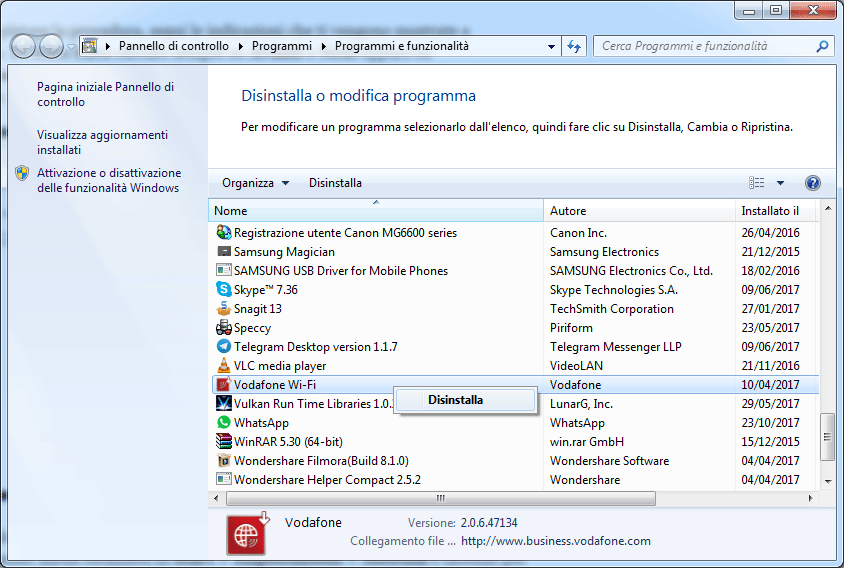The height and width of the screenshot is (568, 844).
Task: Open Pagina iniziale Pannello di controllo link
Action: click(106, 94)
